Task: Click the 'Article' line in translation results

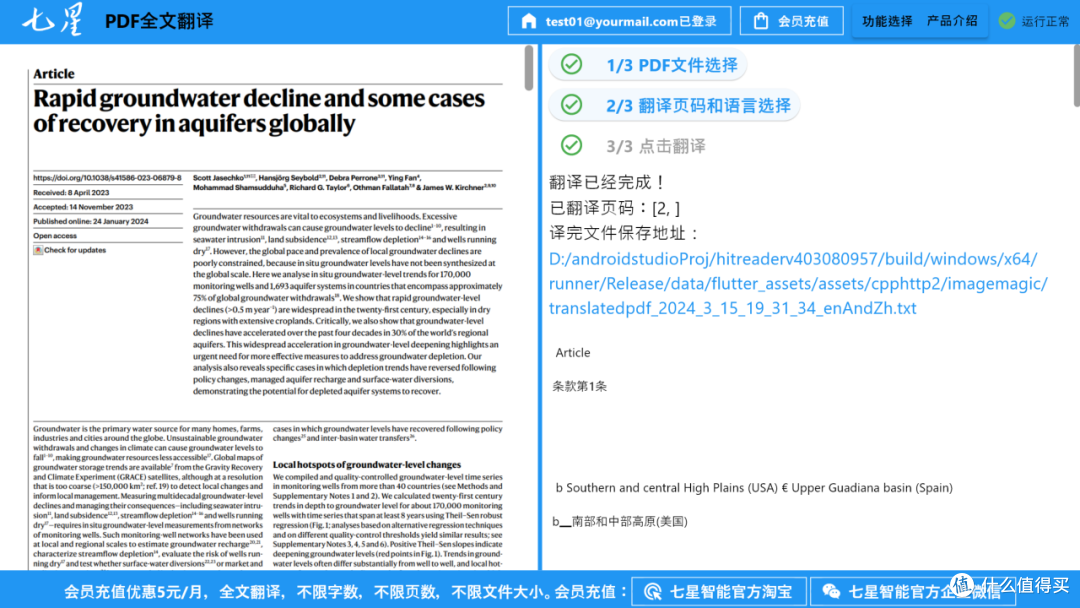Action: [x=572, y=353]
